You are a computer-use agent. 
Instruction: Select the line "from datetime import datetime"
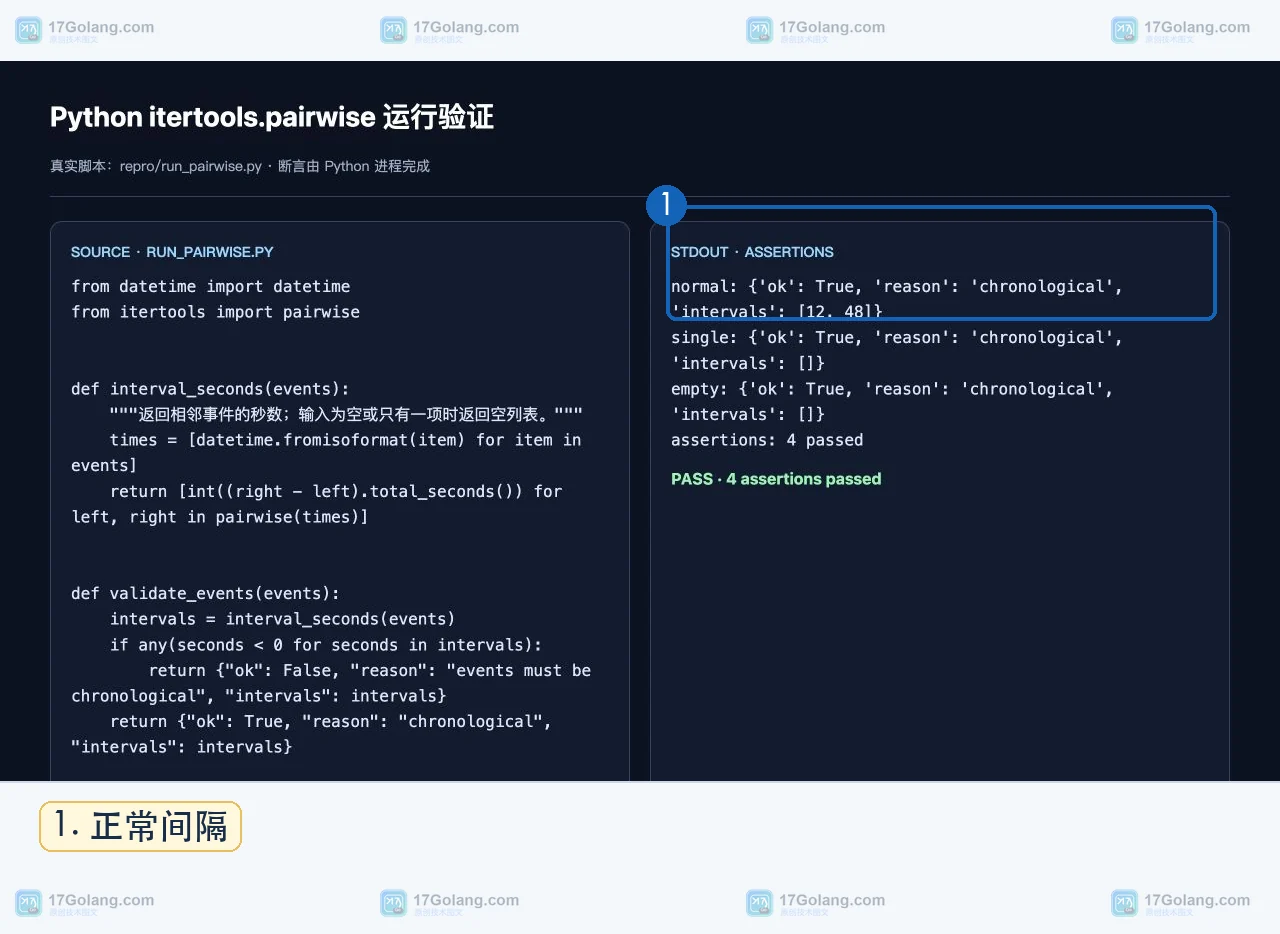[x=211, y=286]
